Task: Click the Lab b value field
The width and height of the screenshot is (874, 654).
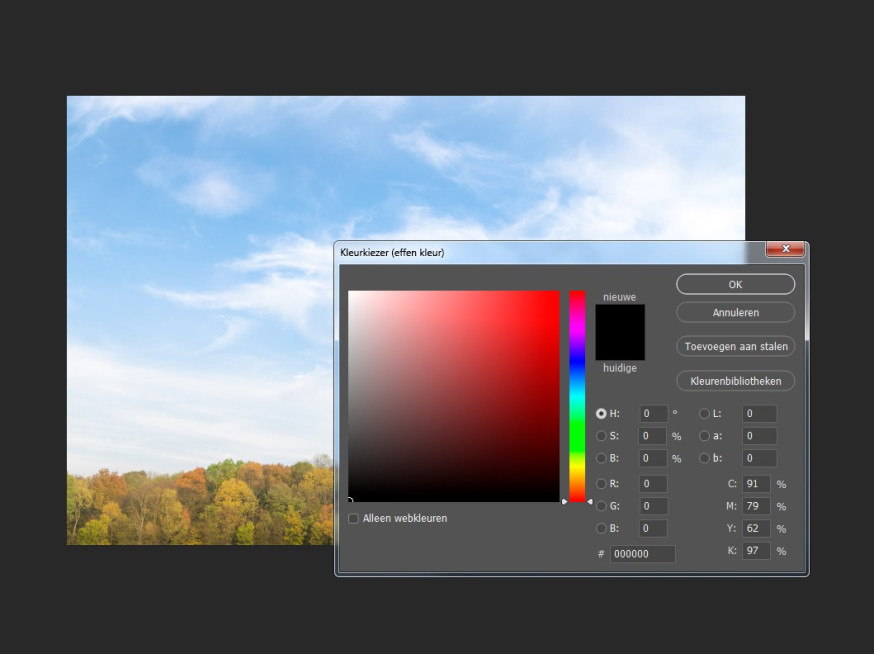Action: [759, 458]
